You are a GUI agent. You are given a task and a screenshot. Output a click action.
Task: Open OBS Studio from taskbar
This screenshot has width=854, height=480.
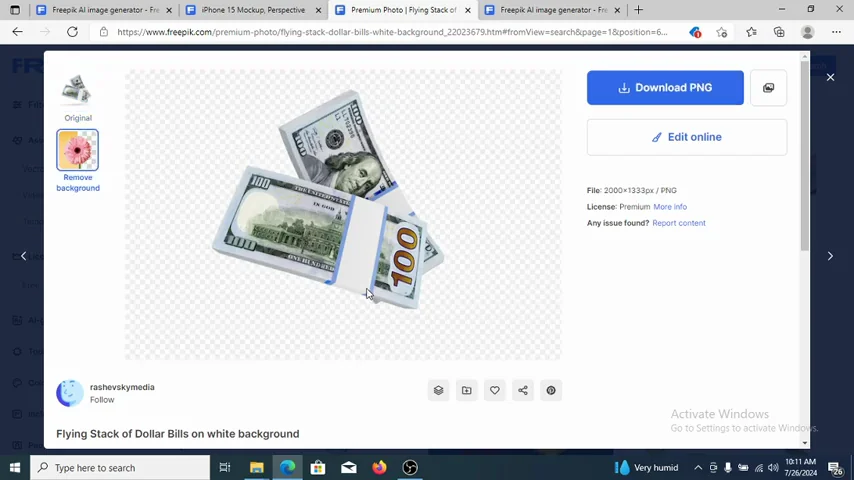pos(410,467)
